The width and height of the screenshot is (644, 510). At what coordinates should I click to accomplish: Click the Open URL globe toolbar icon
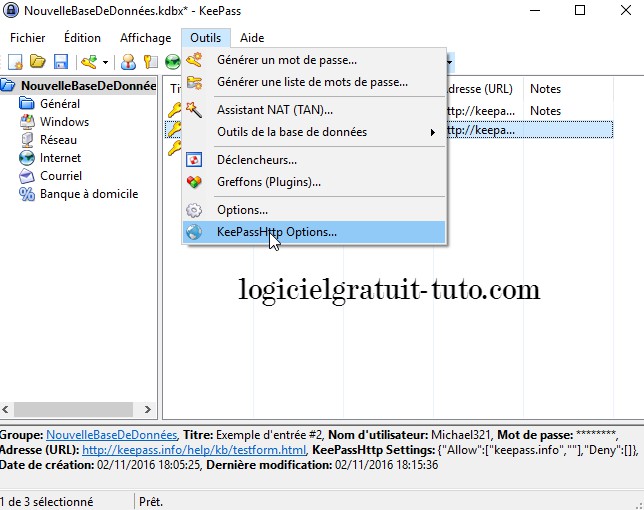(173, 62)
